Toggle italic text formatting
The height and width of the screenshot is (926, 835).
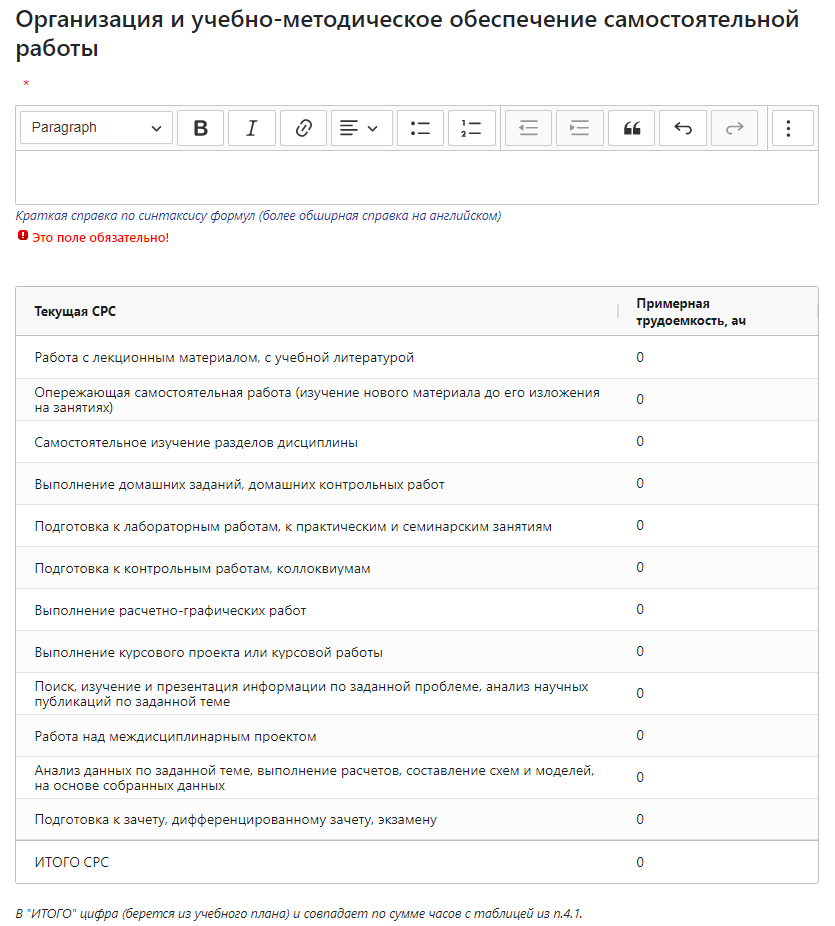coord(252,128)
